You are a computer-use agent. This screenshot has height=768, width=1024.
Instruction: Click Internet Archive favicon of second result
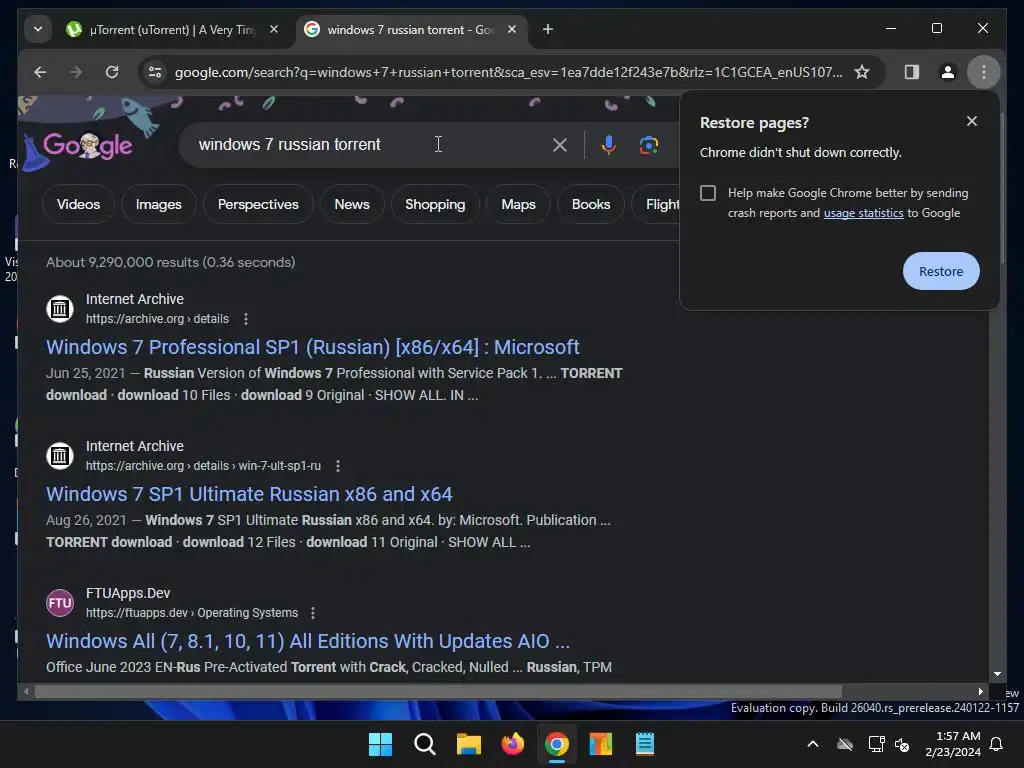pyautogui.click(x=59, y=455)
